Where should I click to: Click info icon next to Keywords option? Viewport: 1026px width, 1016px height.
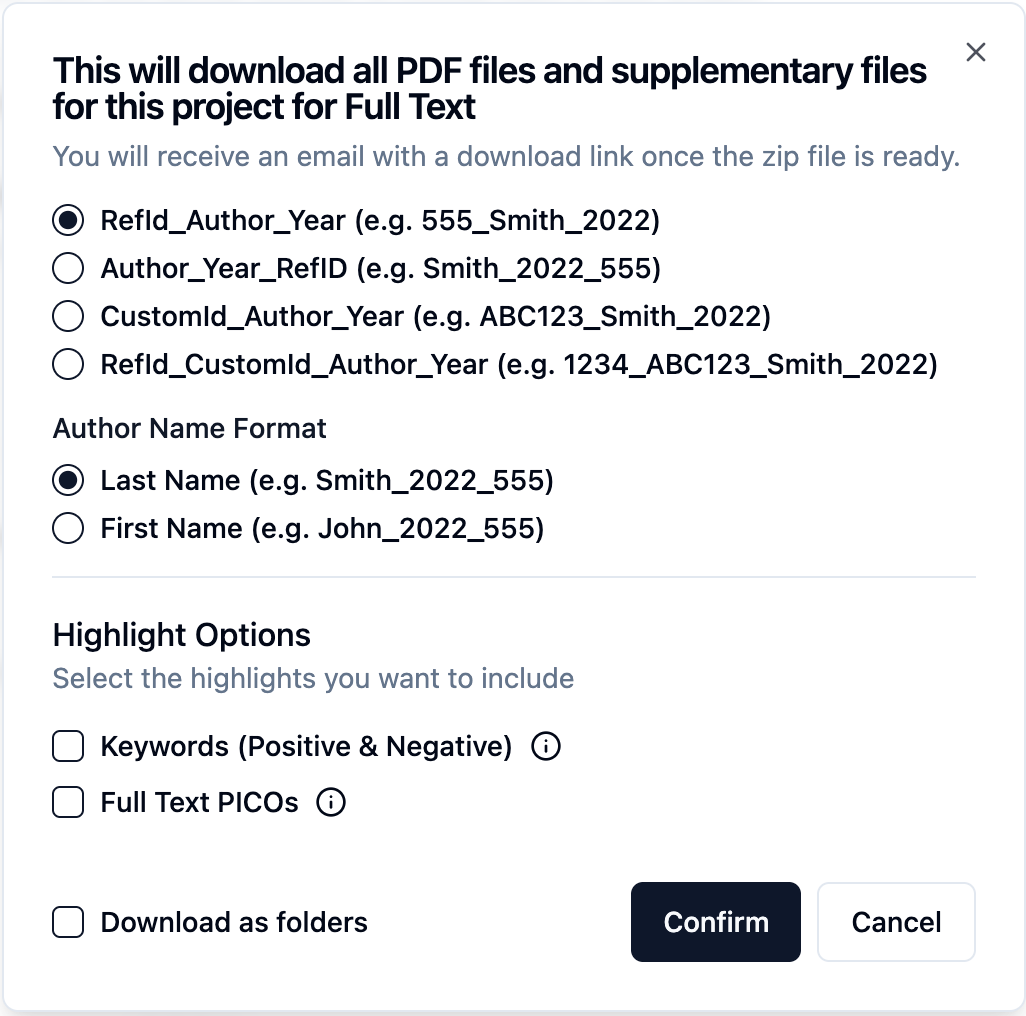(x=546, y=747)
